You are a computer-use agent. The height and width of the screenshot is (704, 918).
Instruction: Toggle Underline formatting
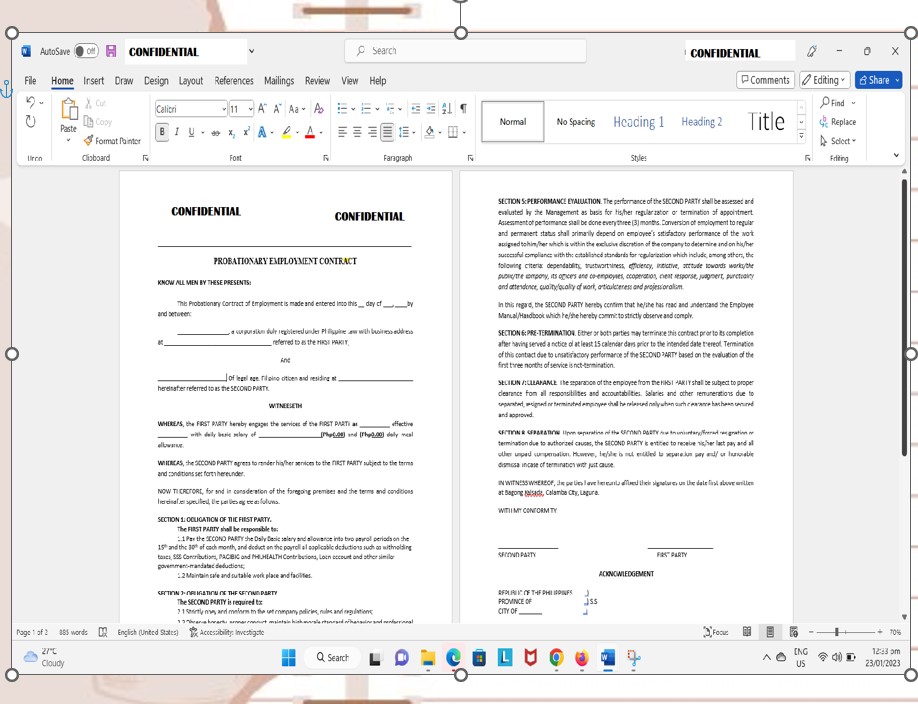[191, 132]
